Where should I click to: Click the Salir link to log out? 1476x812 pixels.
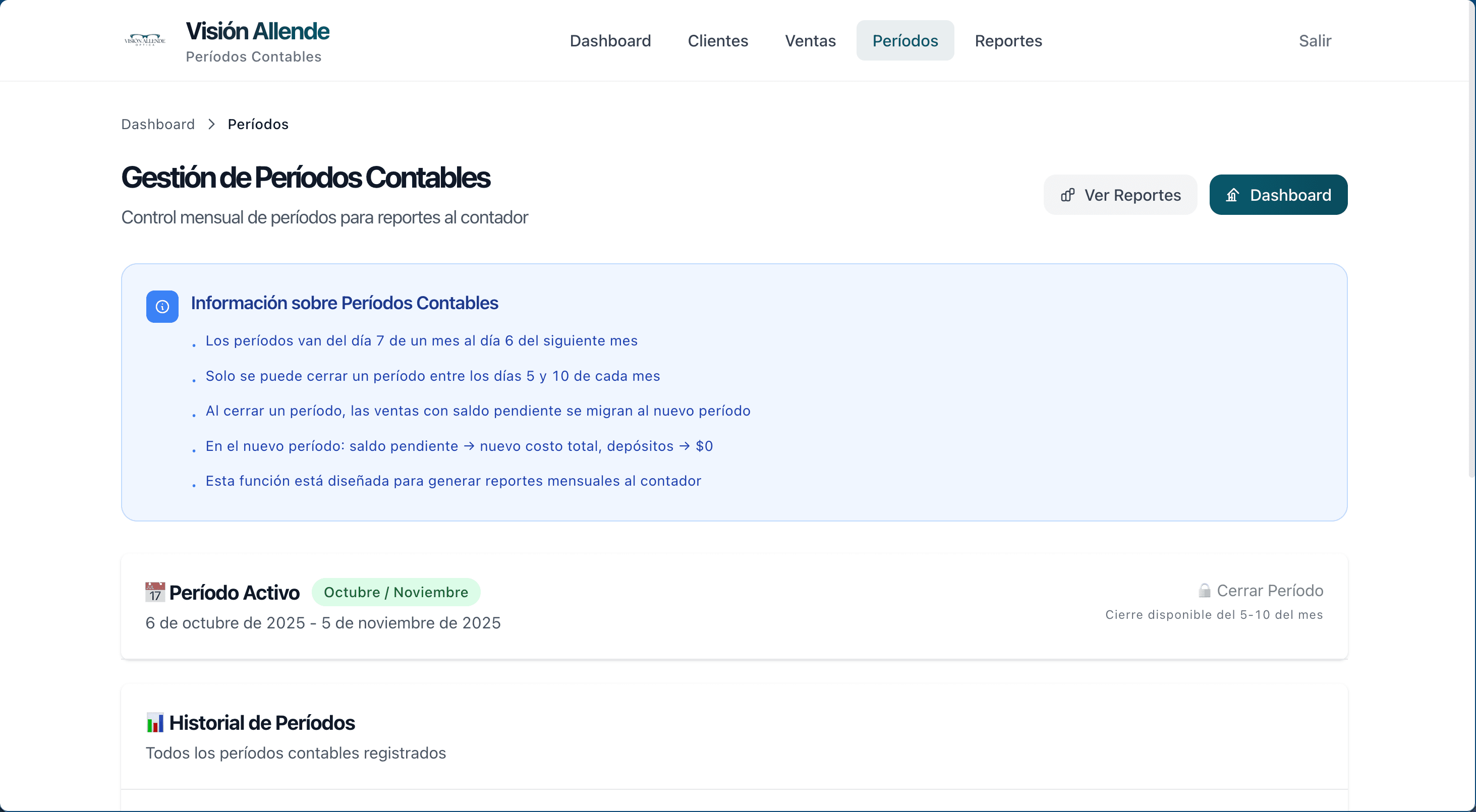click(1316, 40)
